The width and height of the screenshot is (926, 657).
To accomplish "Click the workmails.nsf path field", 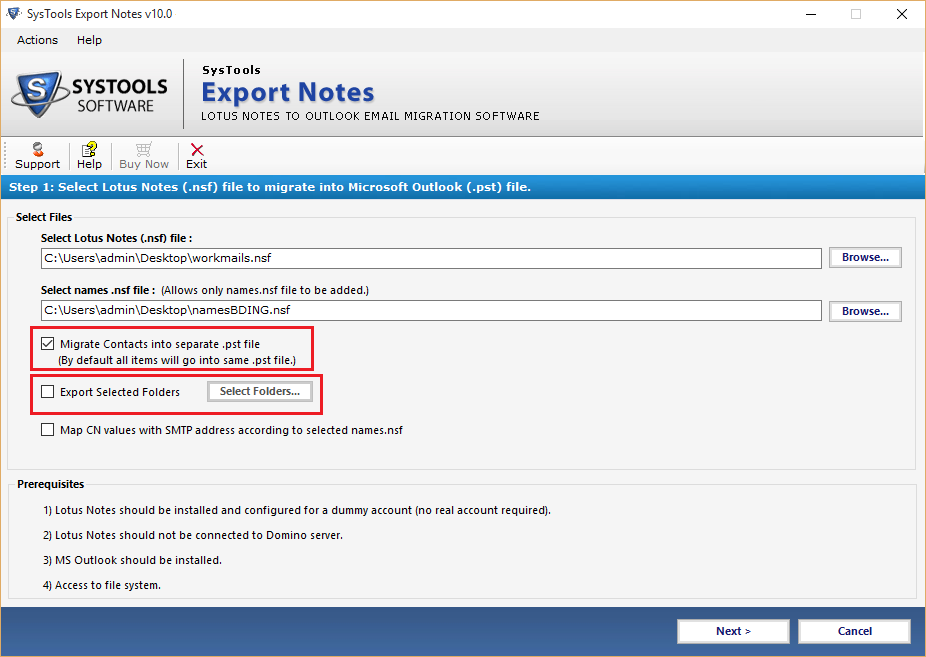I will click(431, 258).
